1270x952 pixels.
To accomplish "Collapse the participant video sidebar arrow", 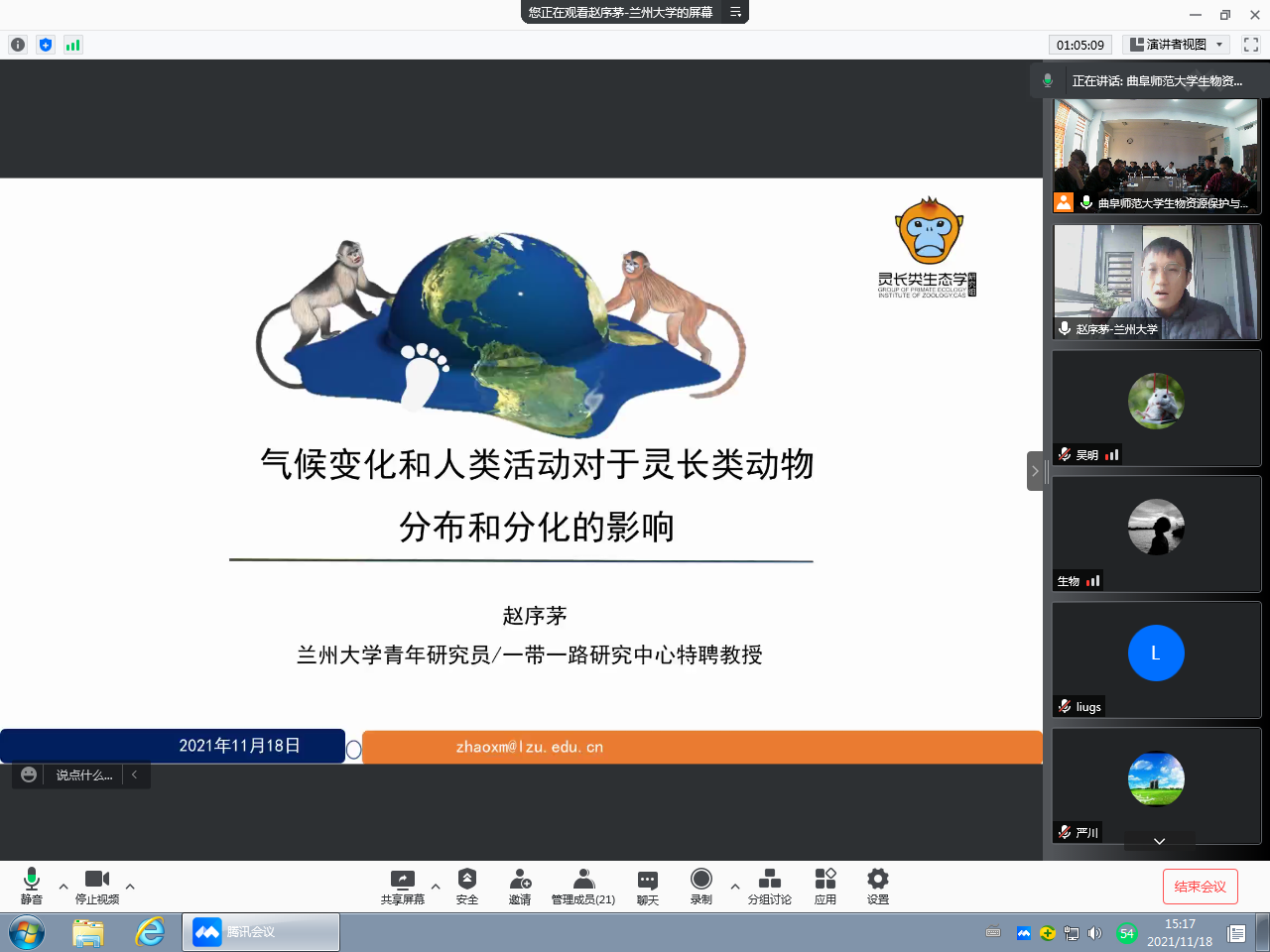I will (1035, 471).
